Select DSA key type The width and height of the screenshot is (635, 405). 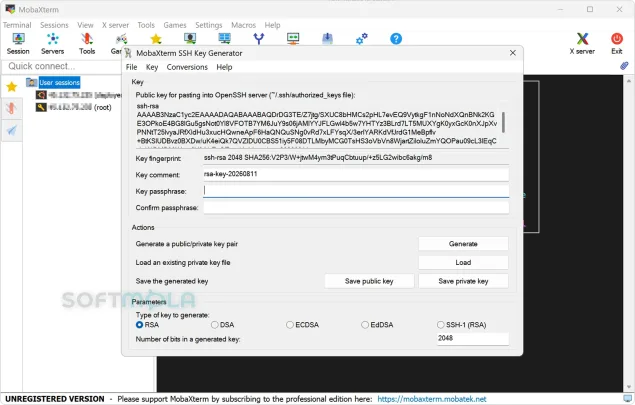(215, 325)
